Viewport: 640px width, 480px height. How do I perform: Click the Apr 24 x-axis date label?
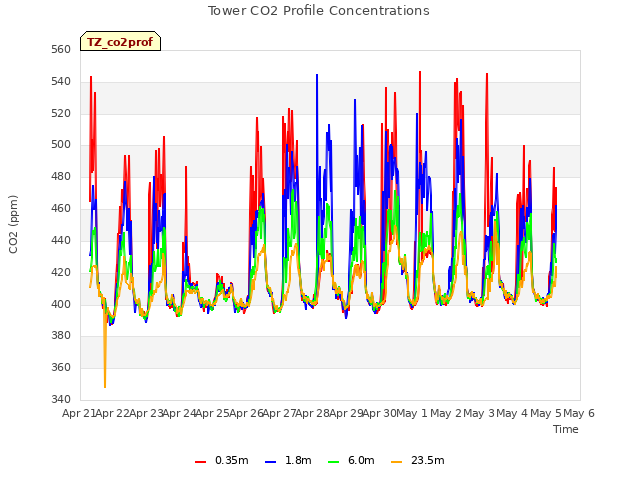[x=180, y=414]
